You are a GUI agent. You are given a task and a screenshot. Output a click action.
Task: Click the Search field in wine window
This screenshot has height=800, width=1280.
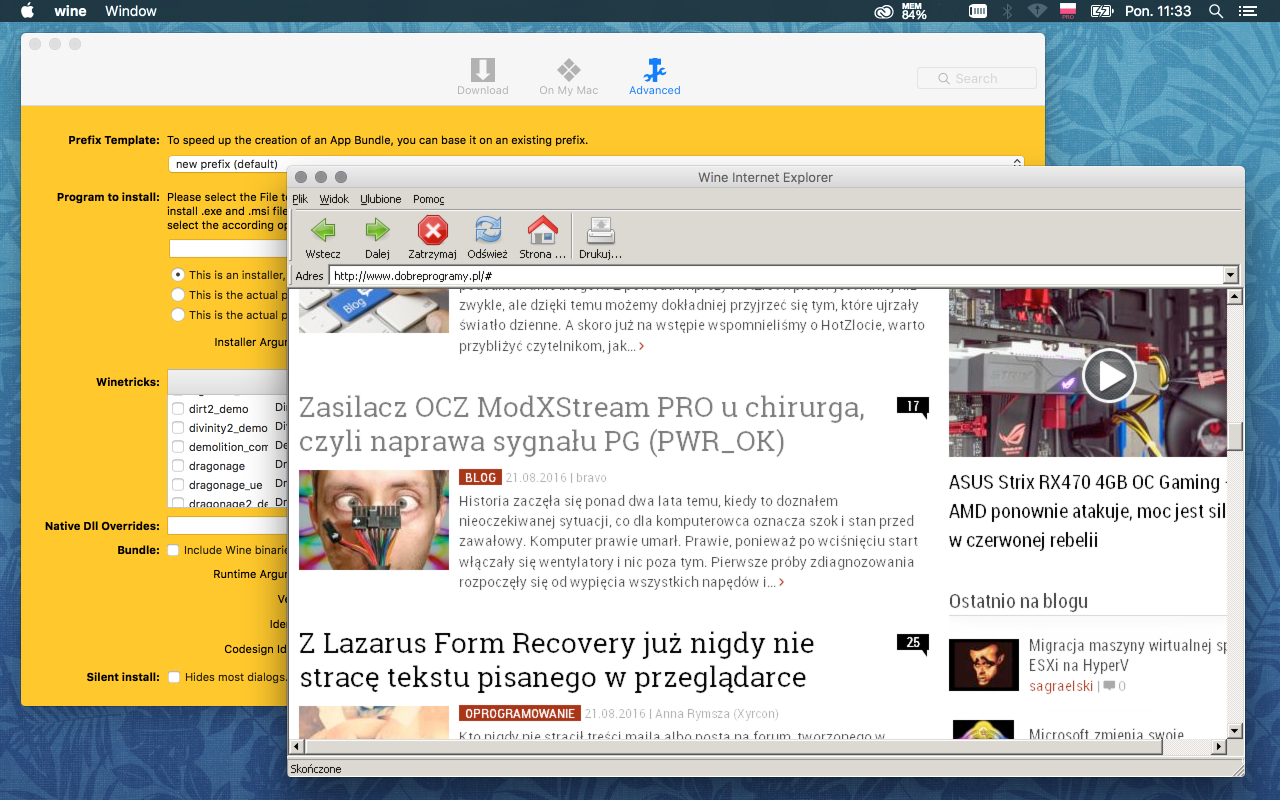point(976,78)
